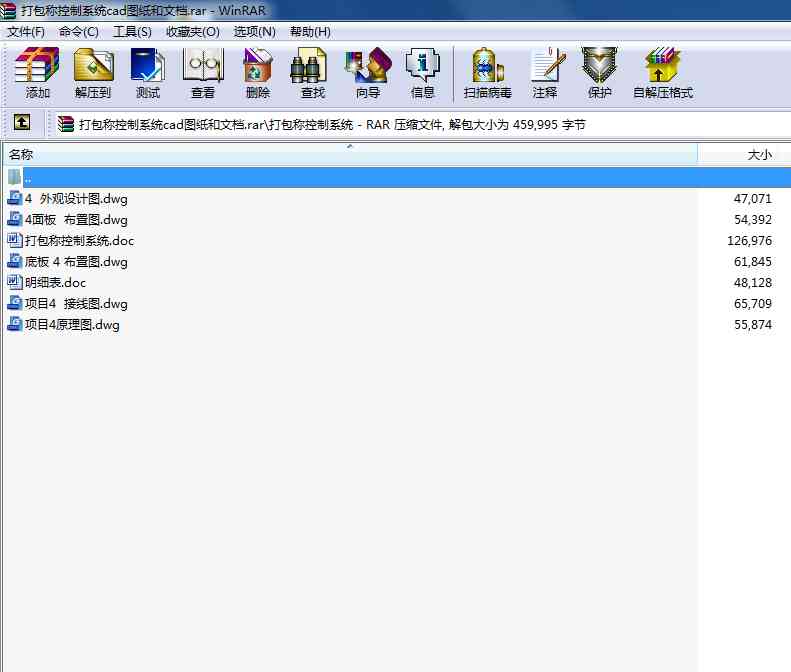The image size is (791, 672).
Task: Select file 打包称控制系统.doc
Action: [79, 240]
